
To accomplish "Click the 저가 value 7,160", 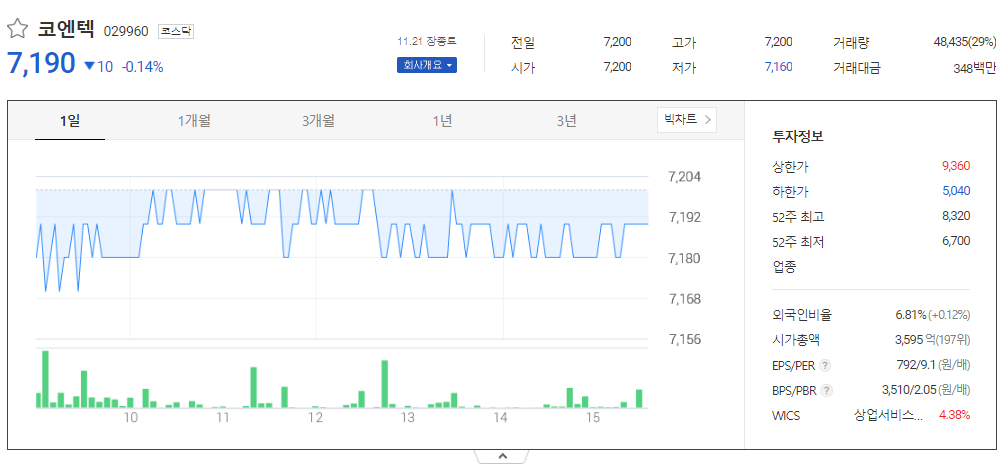I will (778, 66).
